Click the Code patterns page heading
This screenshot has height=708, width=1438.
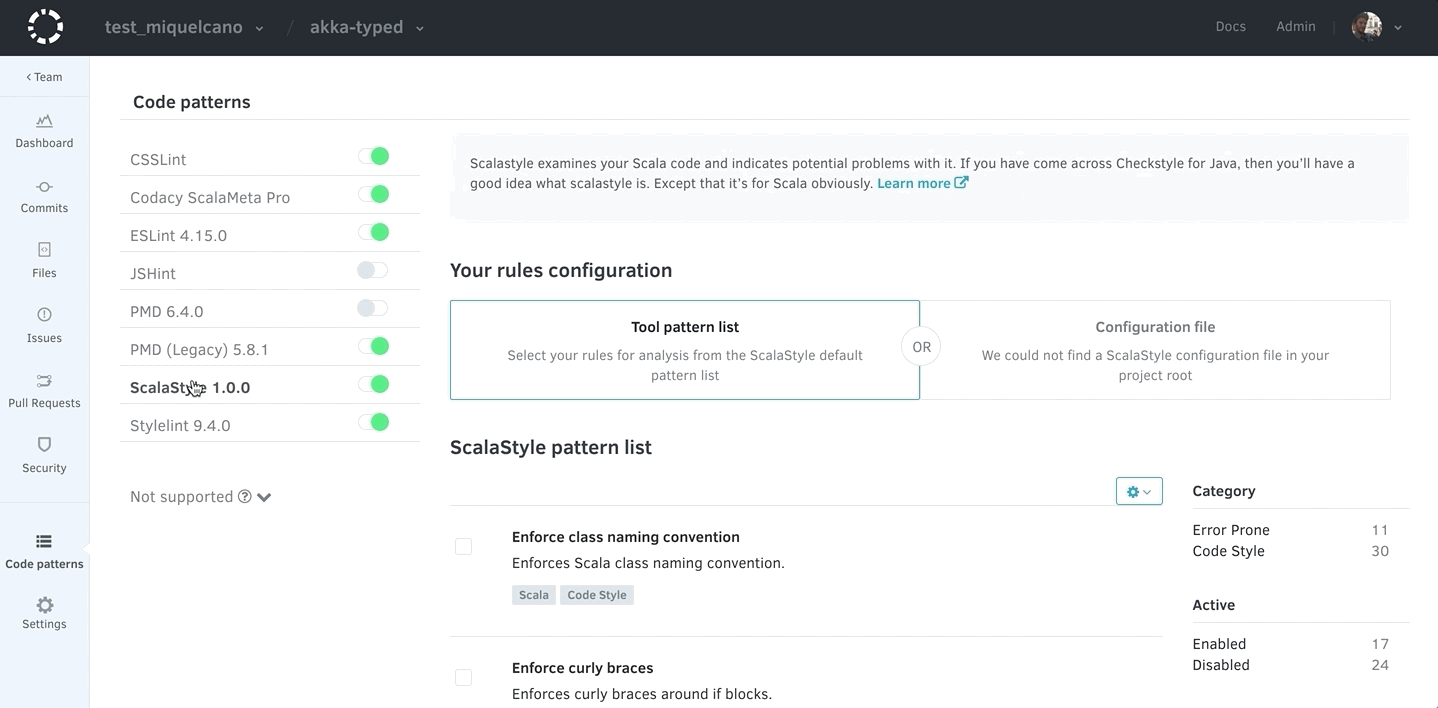[192, 102]
